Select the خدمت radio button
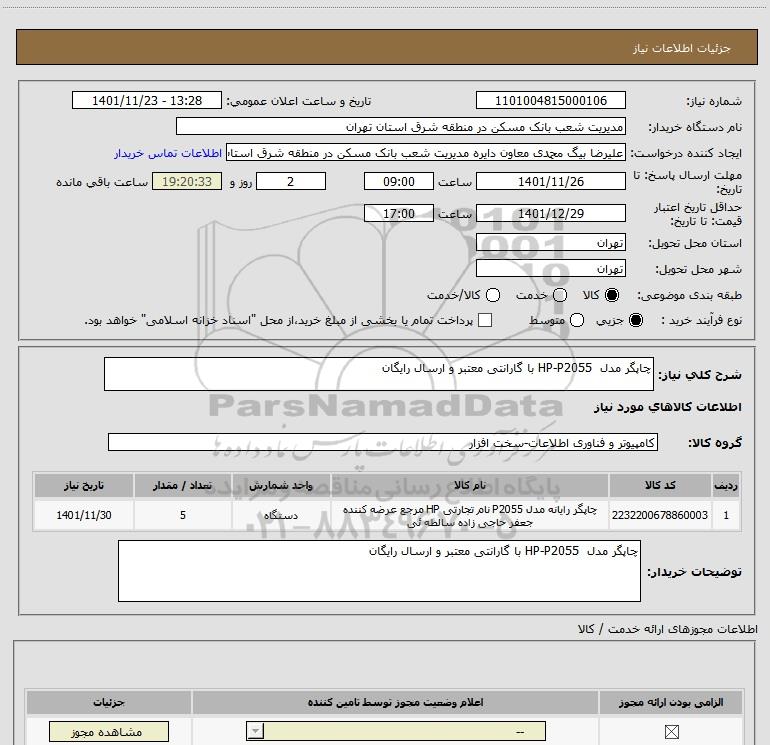The height and width of the screenshot is (745, 770). tap(560, 295)
